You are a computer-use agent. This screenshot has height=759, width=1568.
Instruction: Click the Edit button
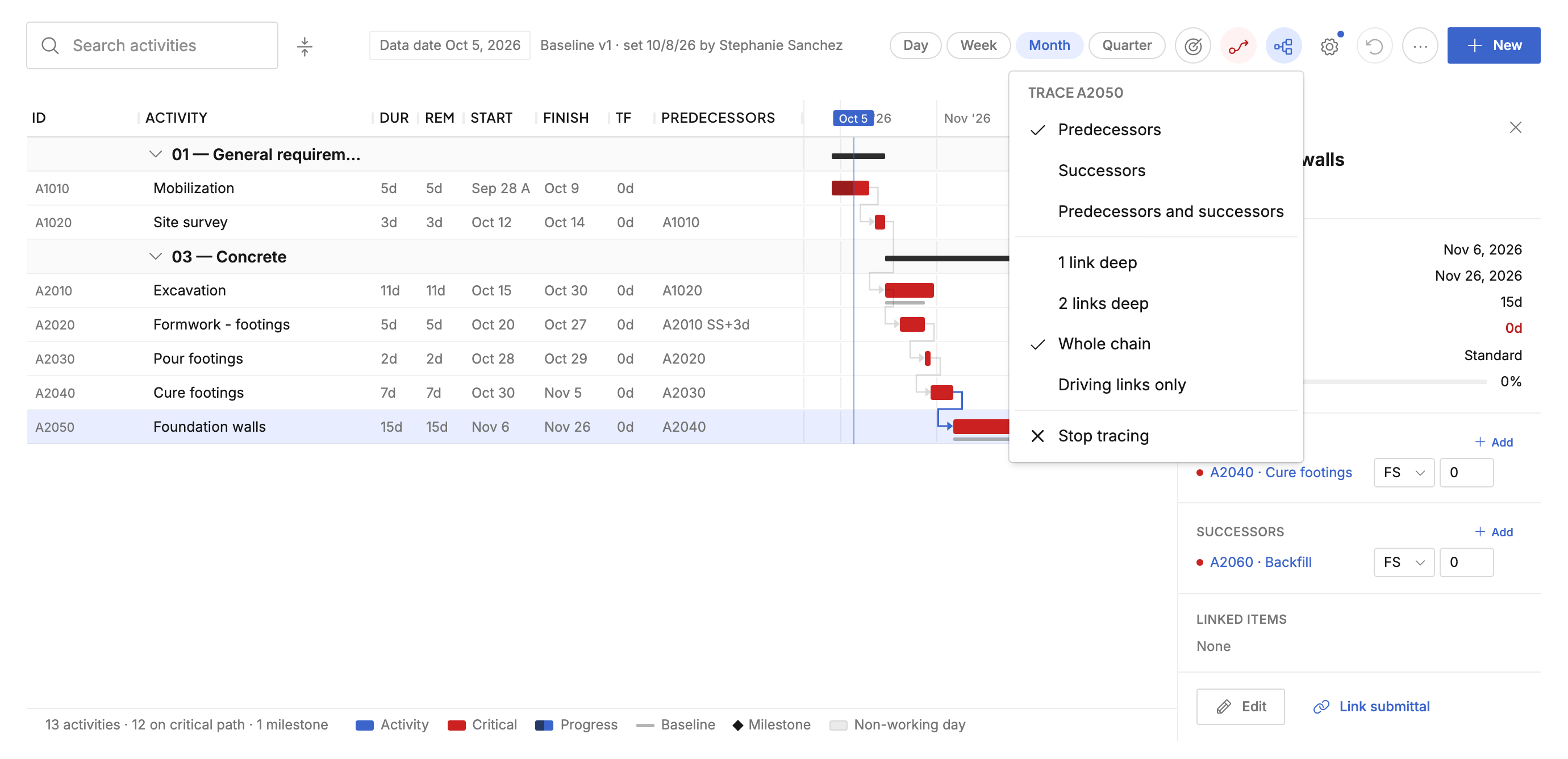1240,707
